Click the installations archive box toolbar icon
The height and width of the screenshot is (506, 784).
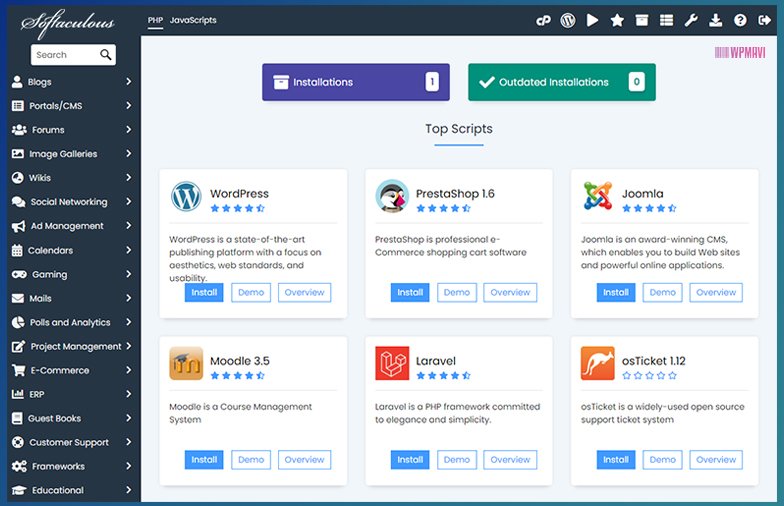[x=642, y=20]
